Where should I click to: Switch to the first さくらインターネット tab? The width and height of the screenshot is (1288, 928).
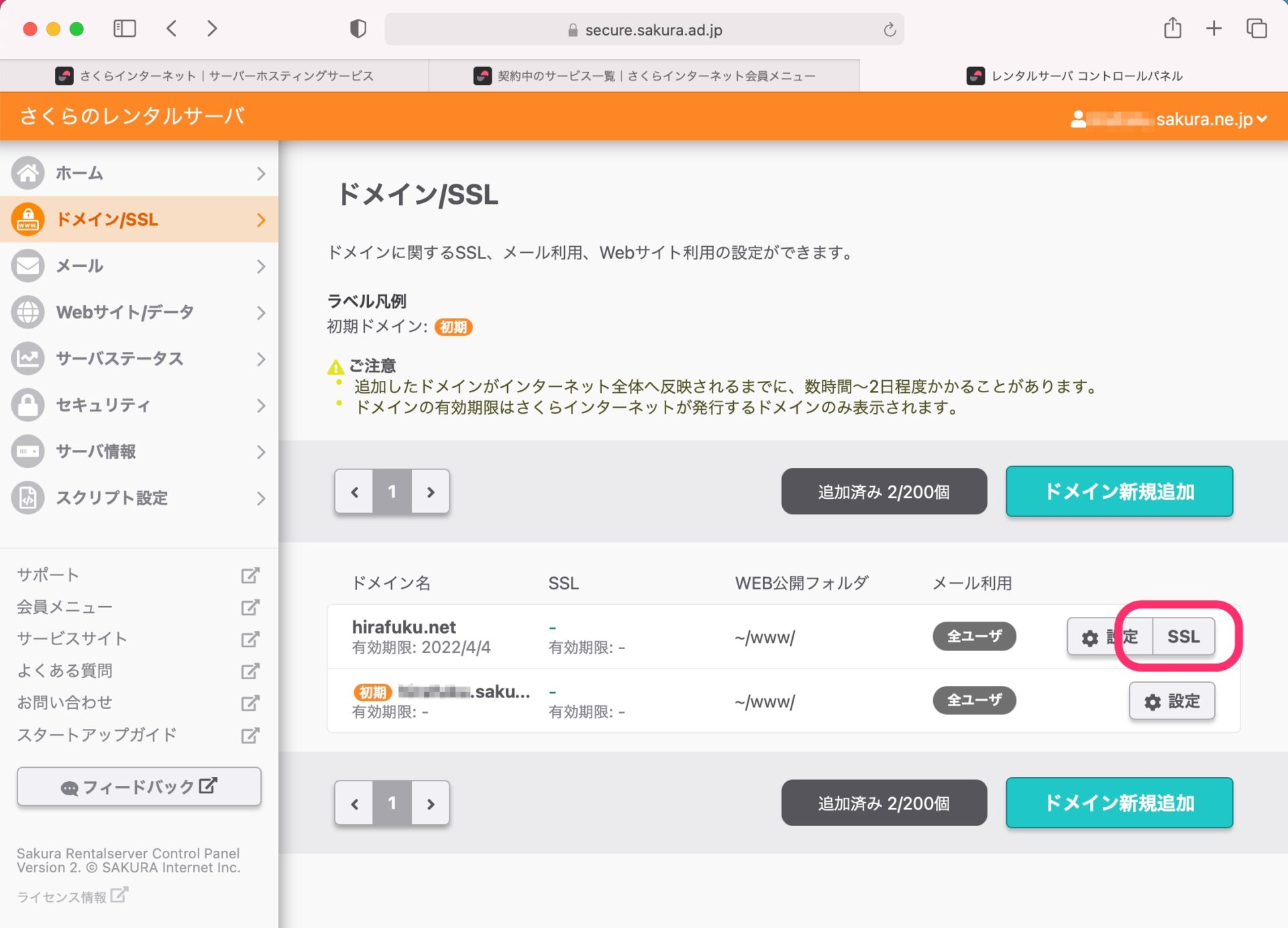[215, 76]
